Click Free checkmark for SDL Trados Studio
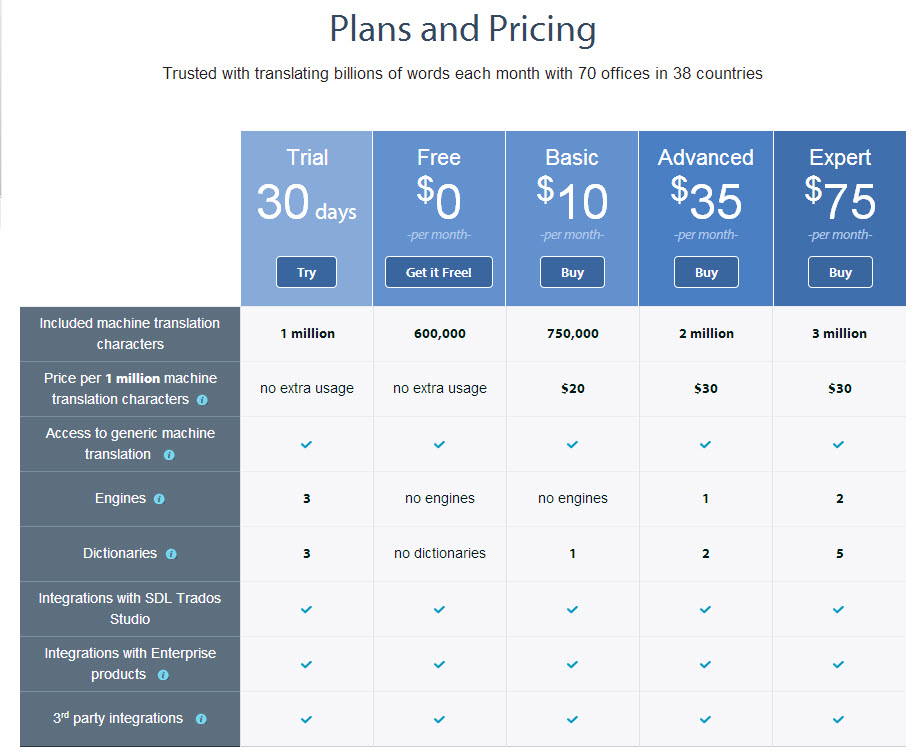913x756 pixels. (x=440, y=609)
